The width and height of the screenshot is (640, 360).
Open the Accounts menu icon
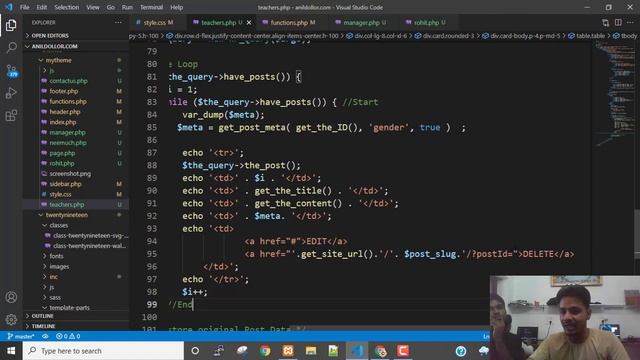coord(11,297)
